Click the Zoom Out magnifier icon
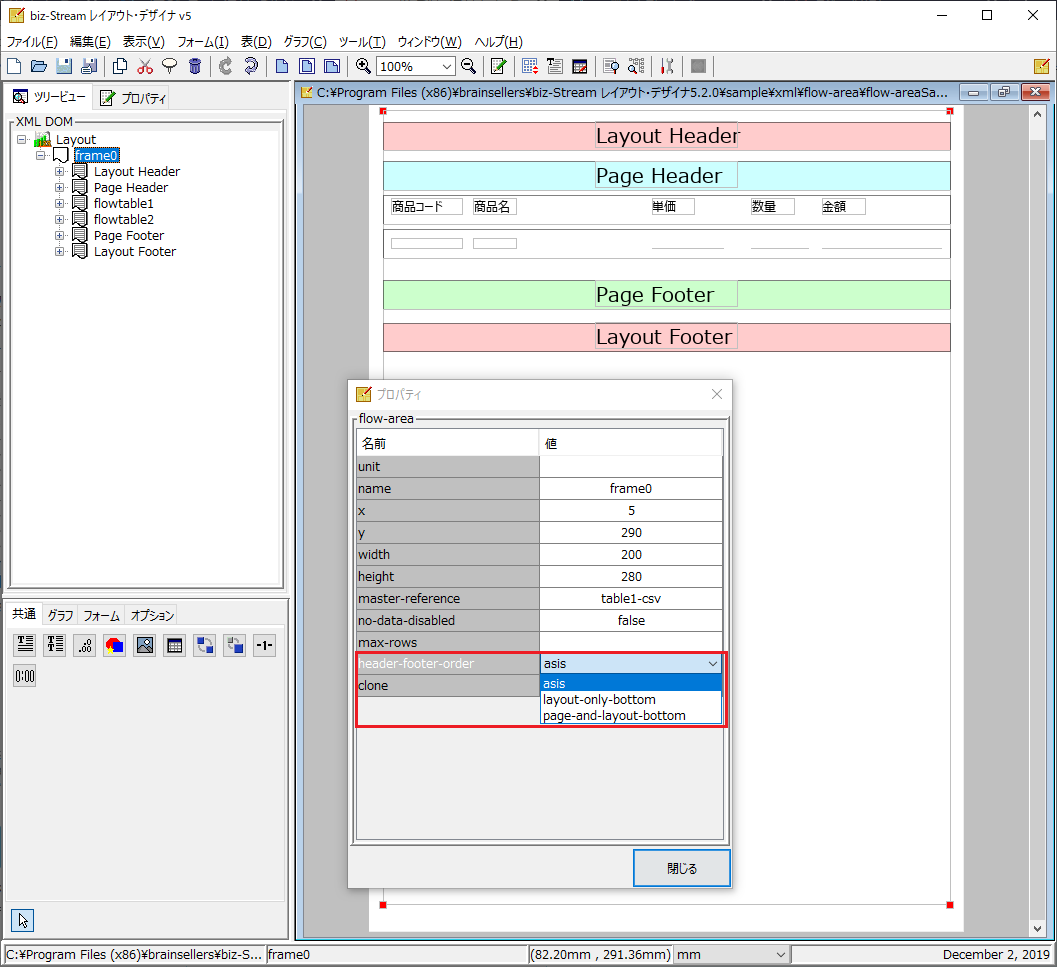Viewport: 1057px width, 967px height. click(x=469, y=66)
